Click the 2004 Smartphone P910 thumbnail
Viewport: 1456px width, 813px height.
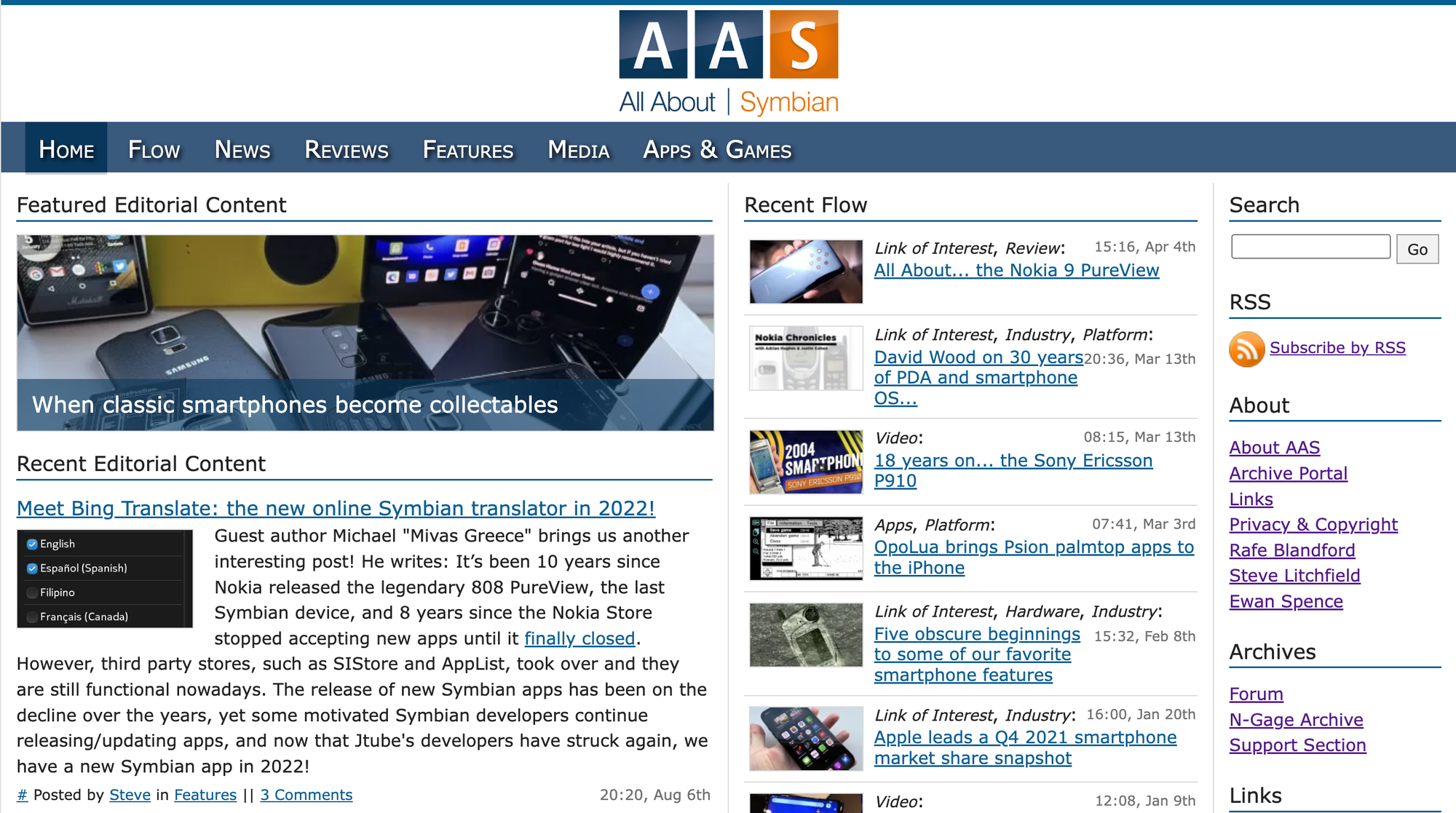(806, 462)
